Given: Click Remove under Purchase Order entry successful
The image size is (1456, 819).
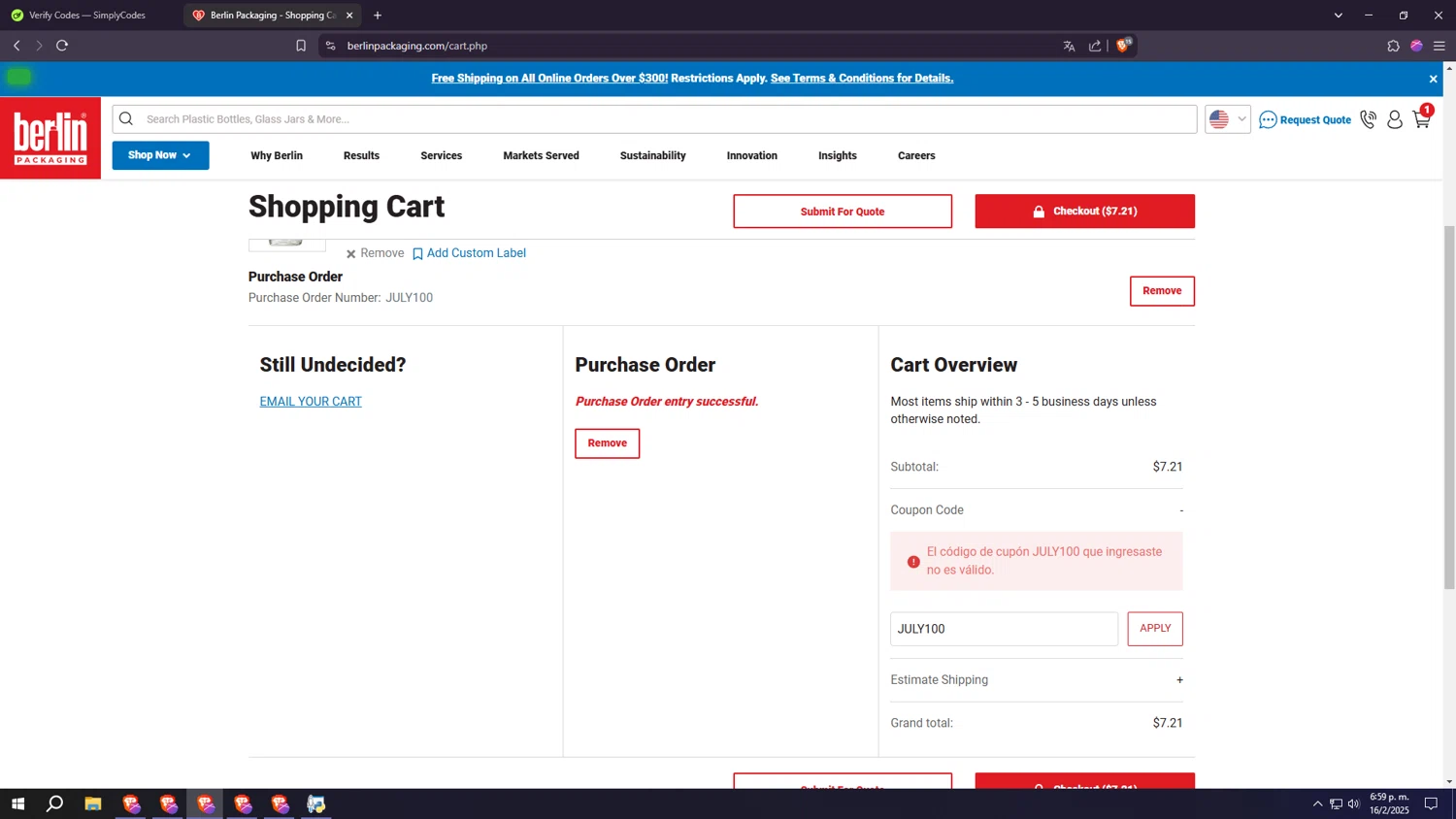Looking at the screenshot, I should click(x=607, y=443).
